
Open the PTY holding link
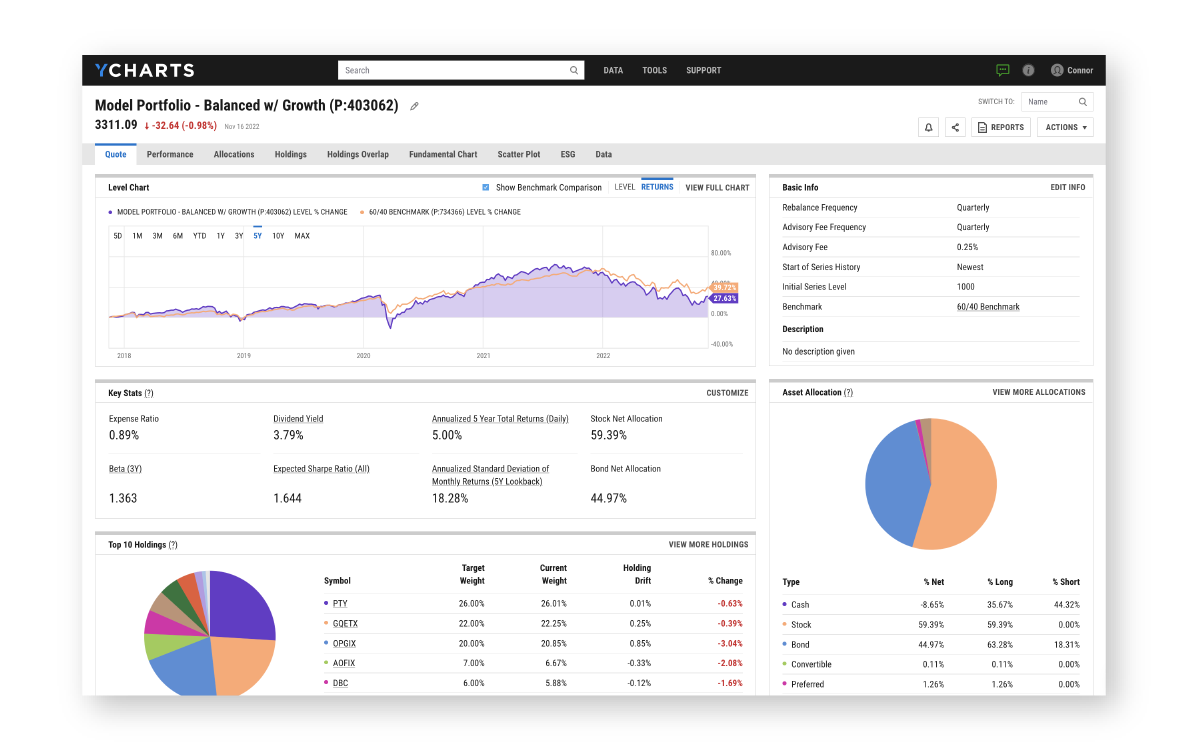pyautogui.click(x=340, y=604)
